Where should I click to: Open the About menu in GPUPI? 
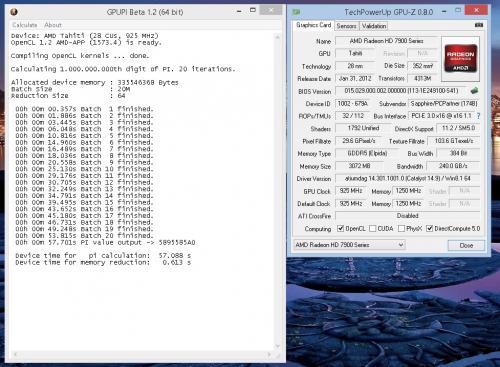coord(53,25)
